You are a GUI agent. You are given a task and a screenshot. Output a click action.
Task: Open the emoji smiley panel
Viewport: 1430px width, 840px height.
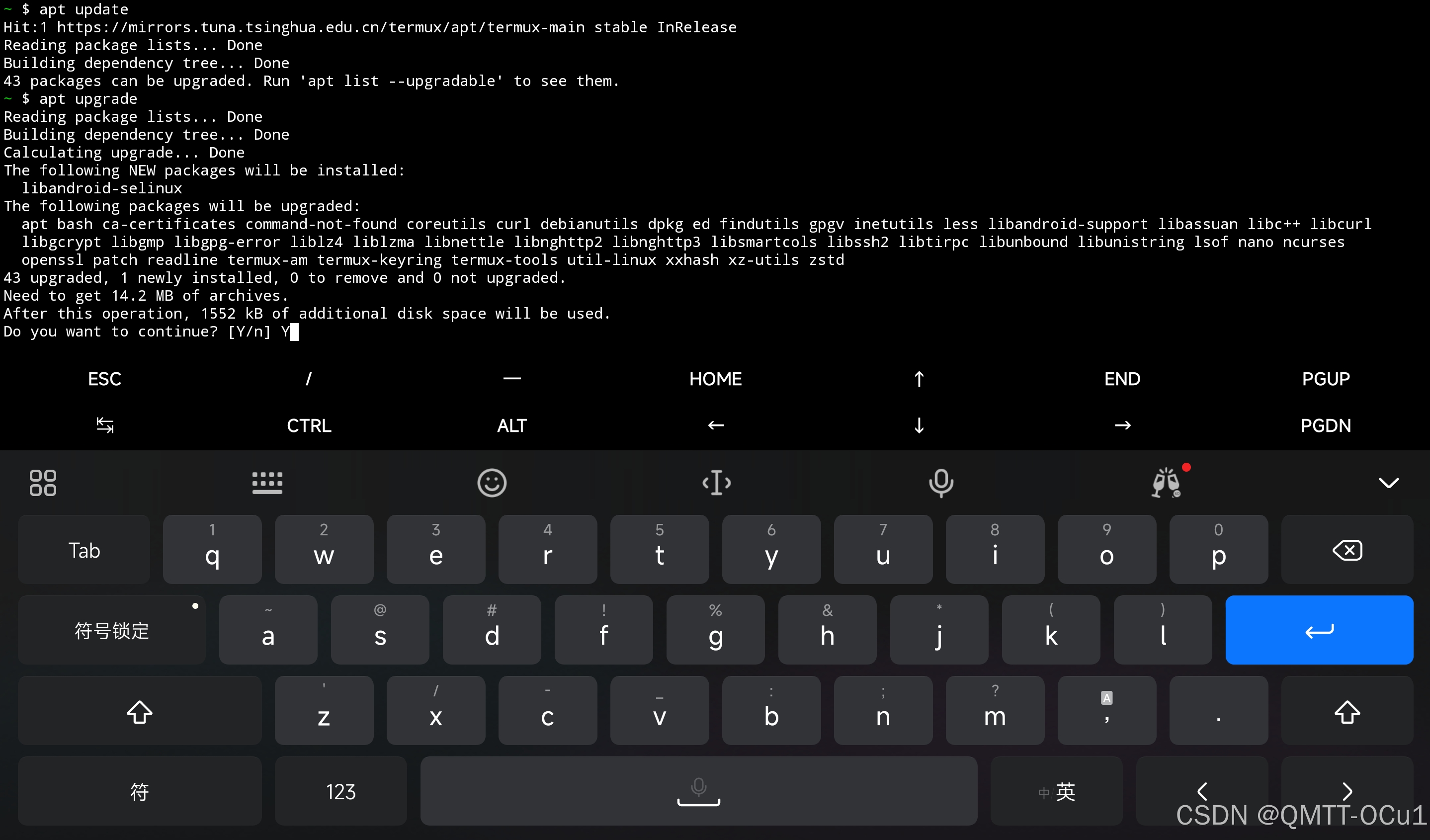492,483
